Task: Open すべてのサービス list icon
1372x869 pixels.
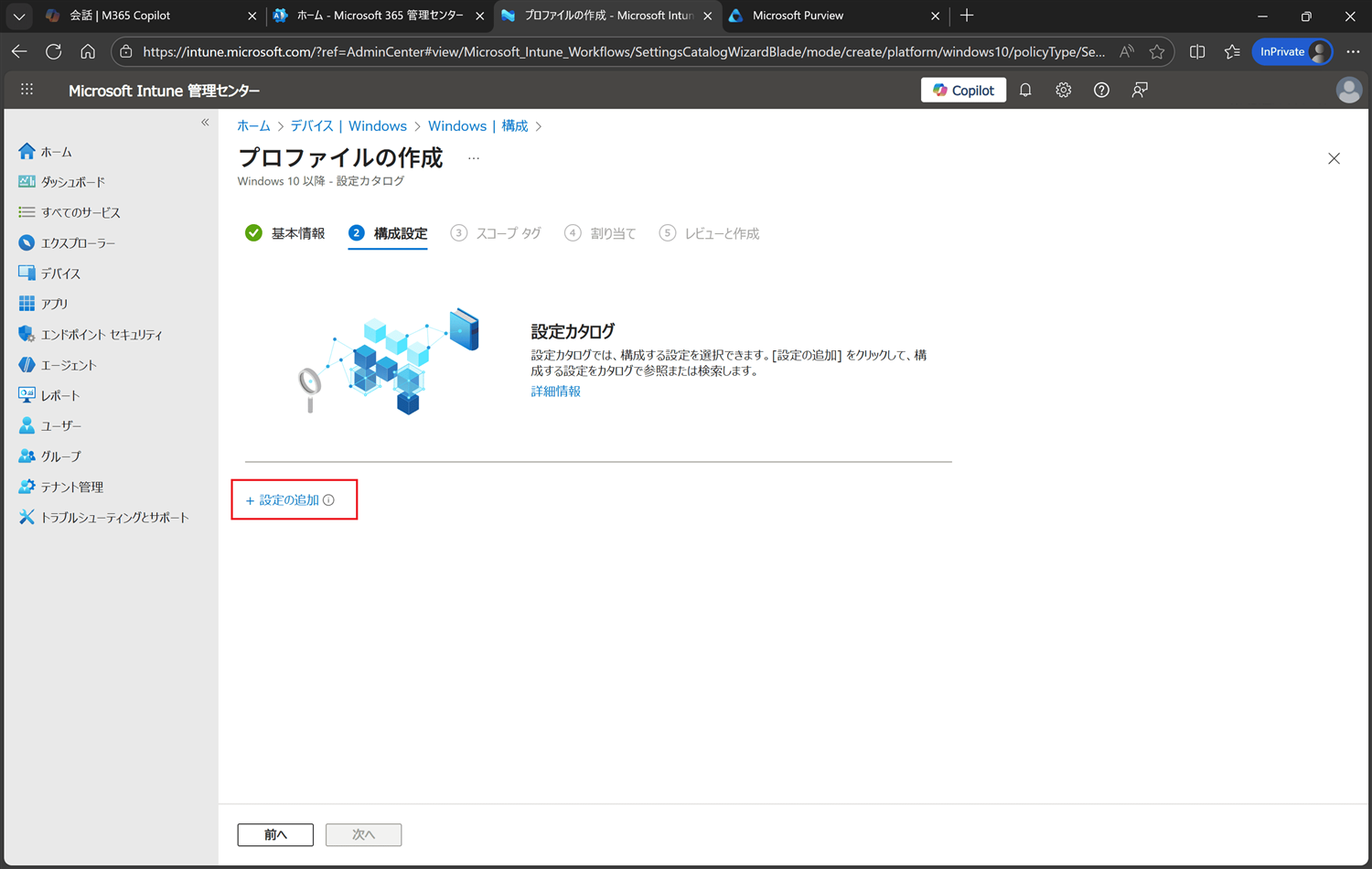Action: [27, 212]
